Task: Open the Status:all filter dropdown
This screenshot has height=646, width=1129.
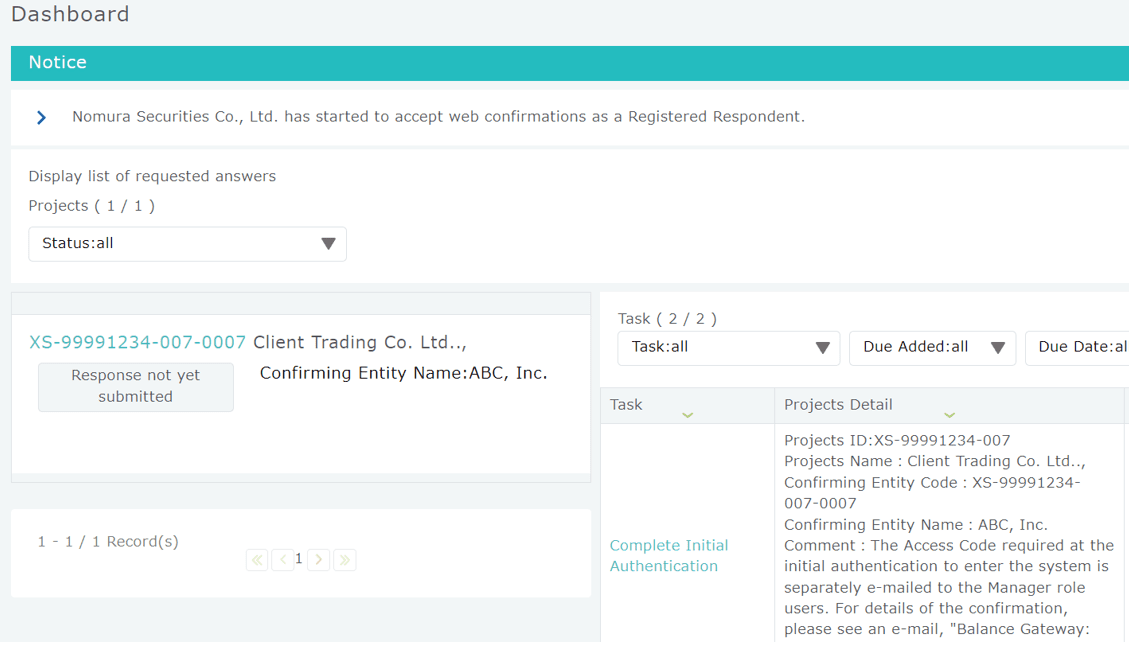Action: pos(187,244)
